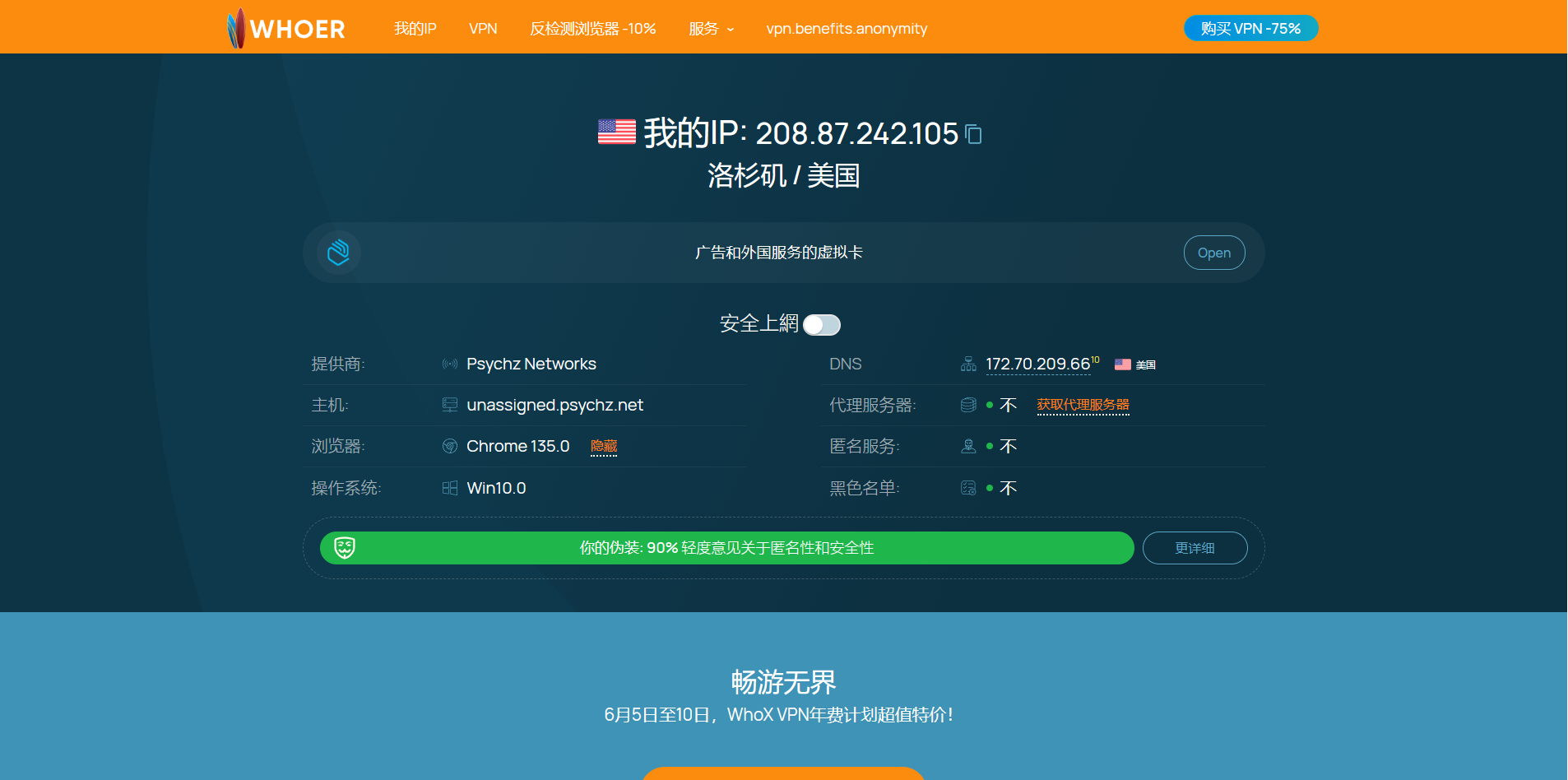Screen dimensions: 1568x780
Task: Toggle the 安全上網 switch
Action: [x=822, y=325]
